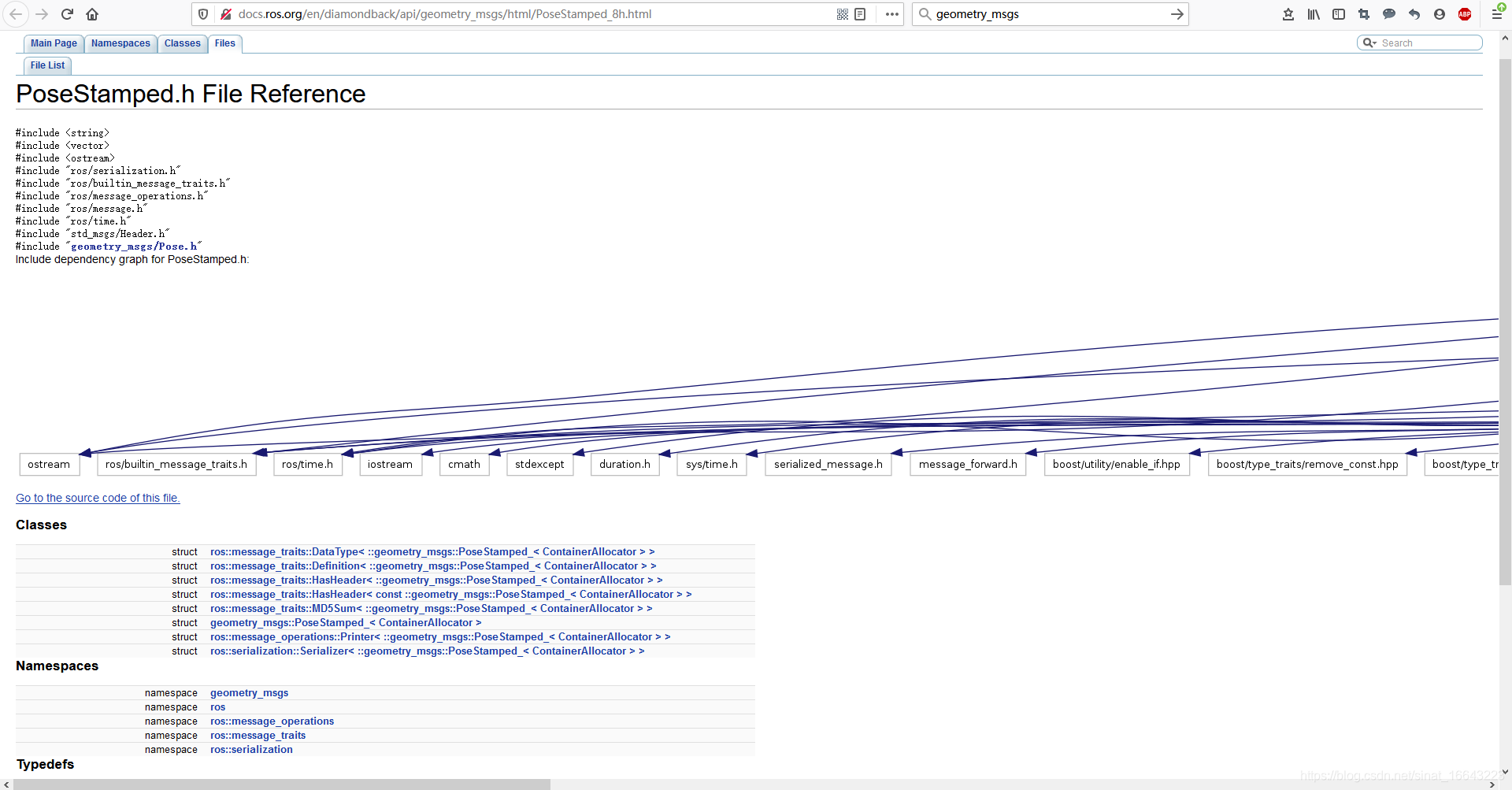The width and height of the screenshot is (1512, 790).
Task: Toggle the browser sidebar icon
Action: coord(1339,14)
